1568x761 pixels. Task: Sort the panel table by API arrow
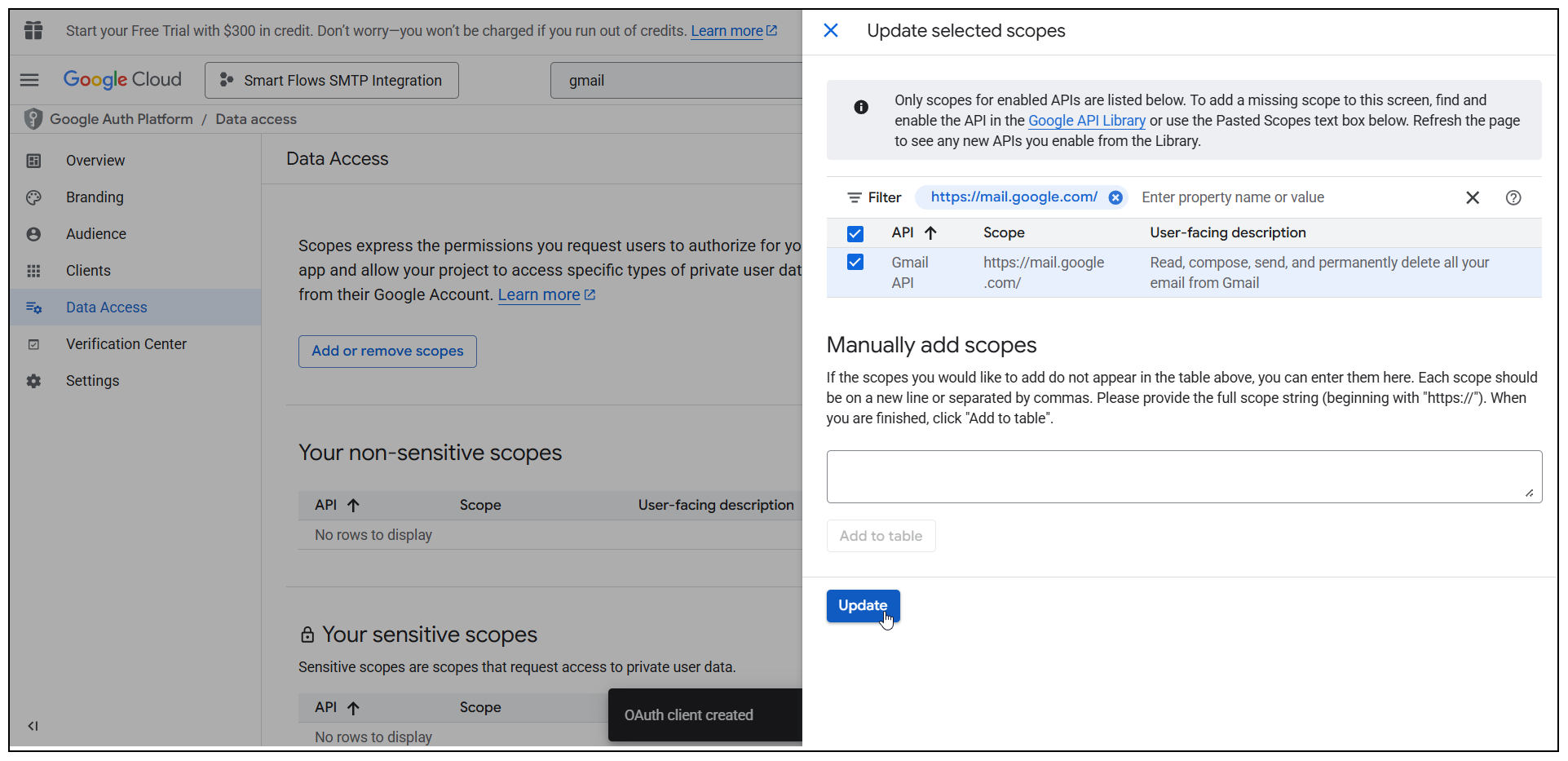pyautogui.click(x=930, y=233)
